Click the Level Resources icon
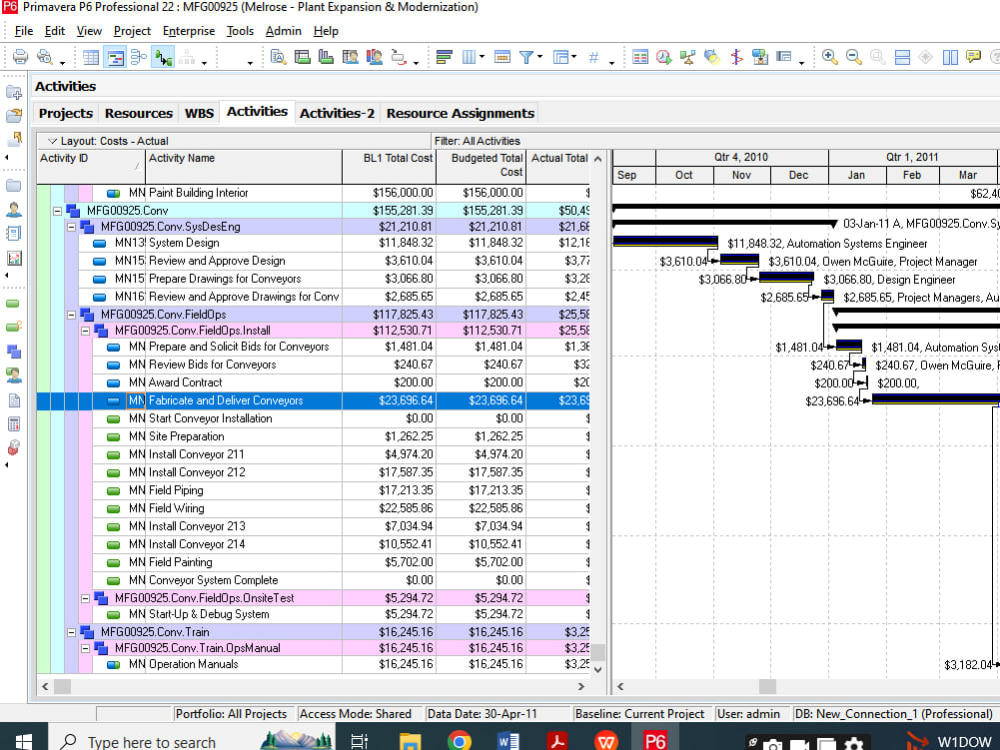 [x=688, y=57]
